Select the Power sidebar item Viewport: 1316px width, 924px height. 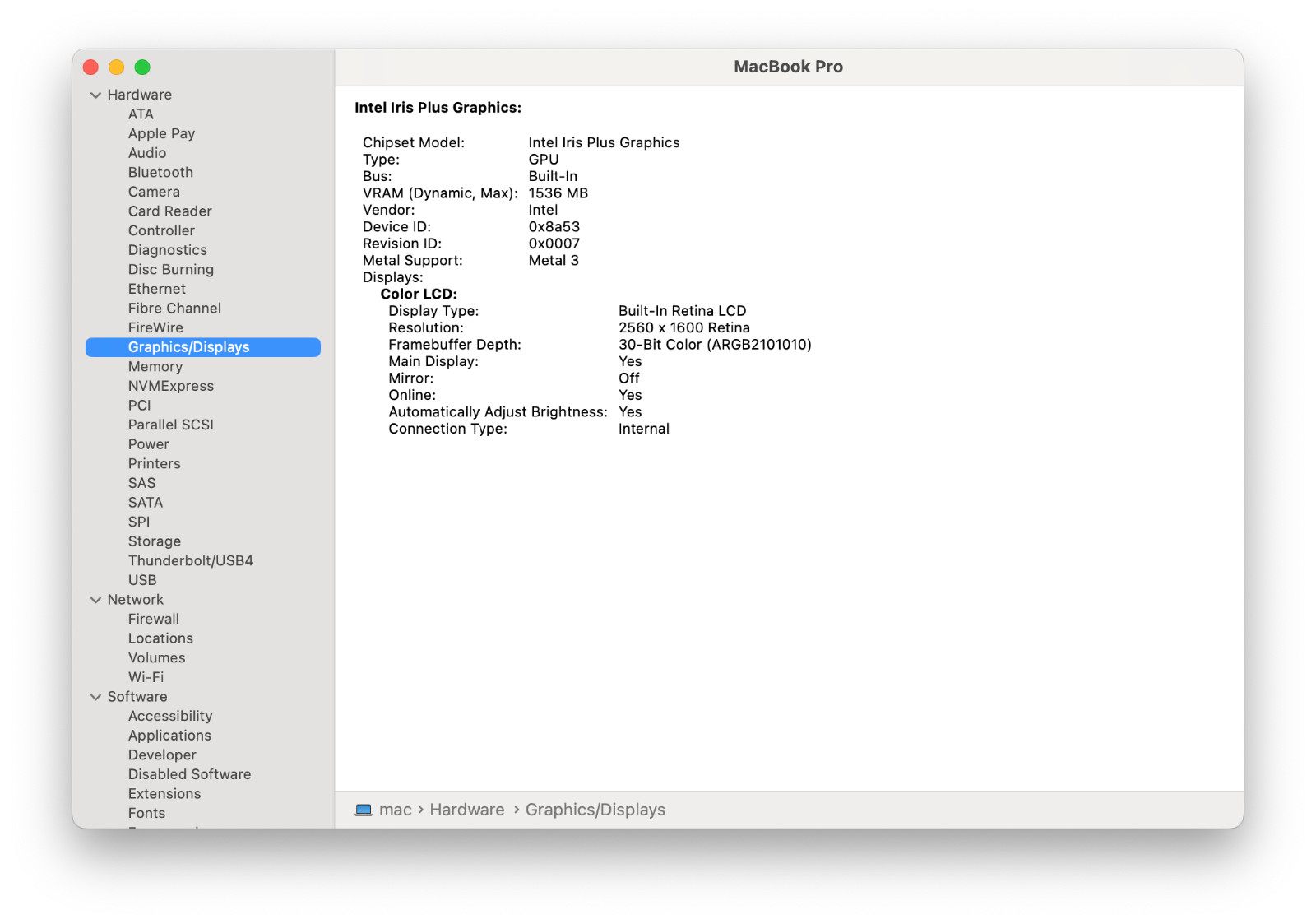(x=148, y=444)
